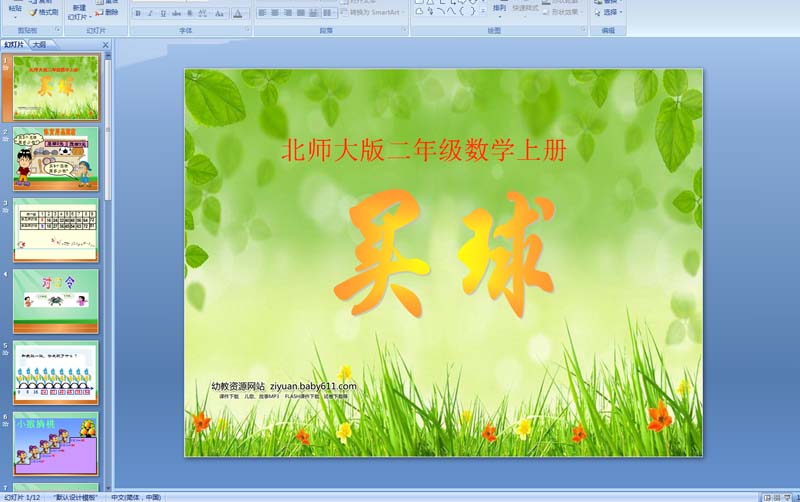
Task: Open 选择 dropdown in 编辑 group
Action: point(608,12)
